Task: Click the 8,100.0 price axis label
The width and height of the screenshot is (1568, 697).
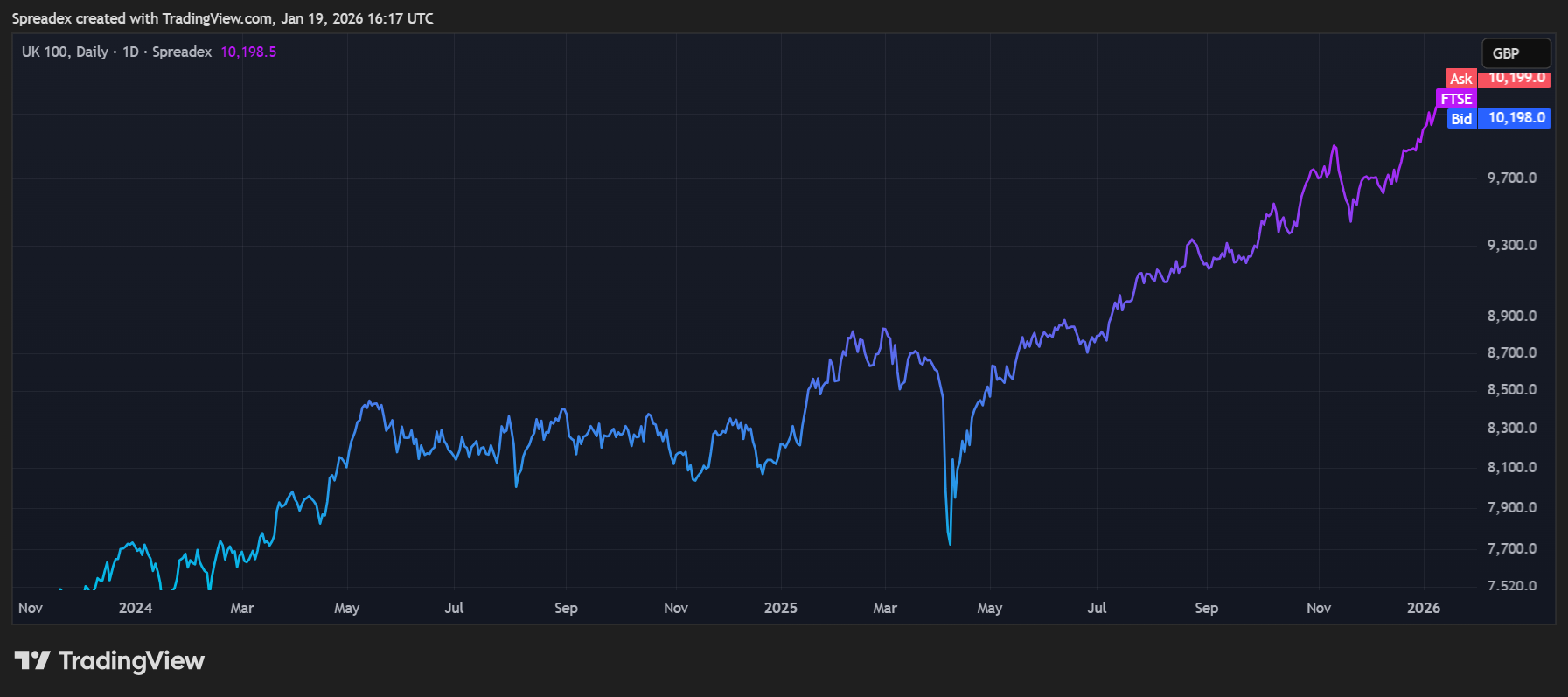Action: click(1512, 467)
